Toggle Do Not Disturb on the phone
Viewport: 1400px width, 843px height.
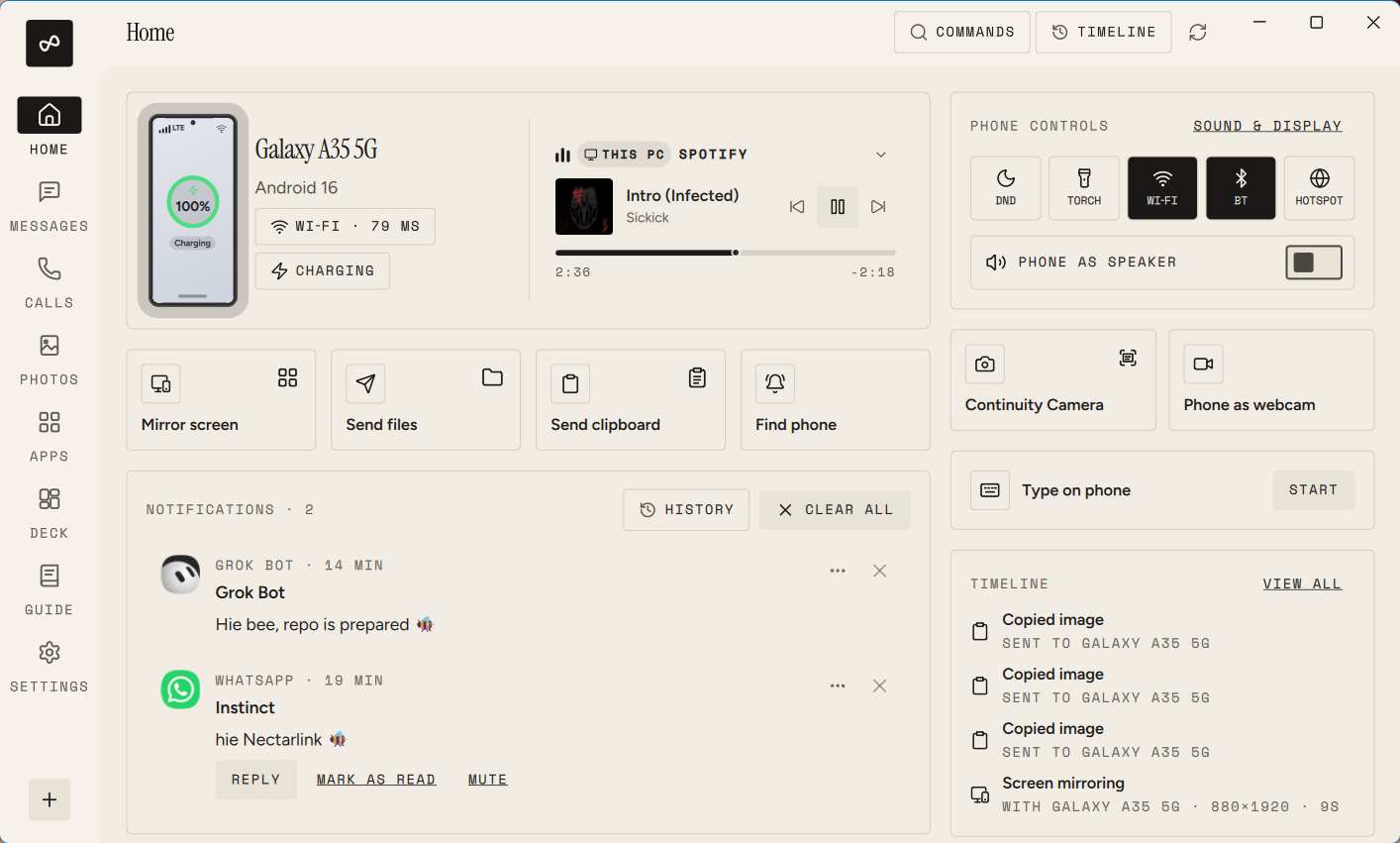pyautogui.click(x=1006, y=188)
